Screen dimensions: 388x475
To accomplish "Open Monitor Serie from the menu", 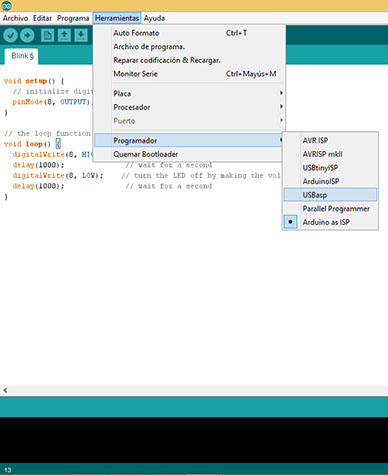I will click(x=189, y=74).
